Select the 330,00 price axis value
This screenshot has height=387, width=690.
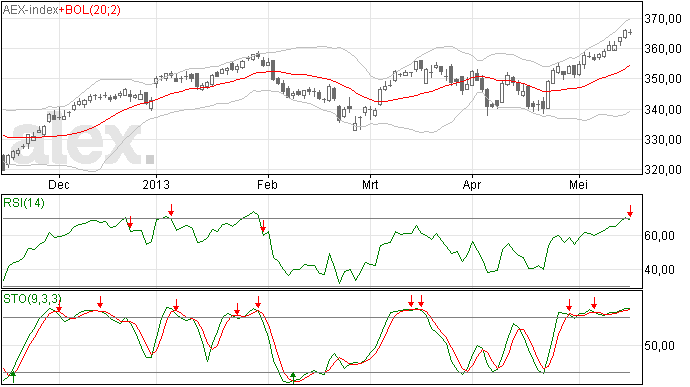point(663,140)
